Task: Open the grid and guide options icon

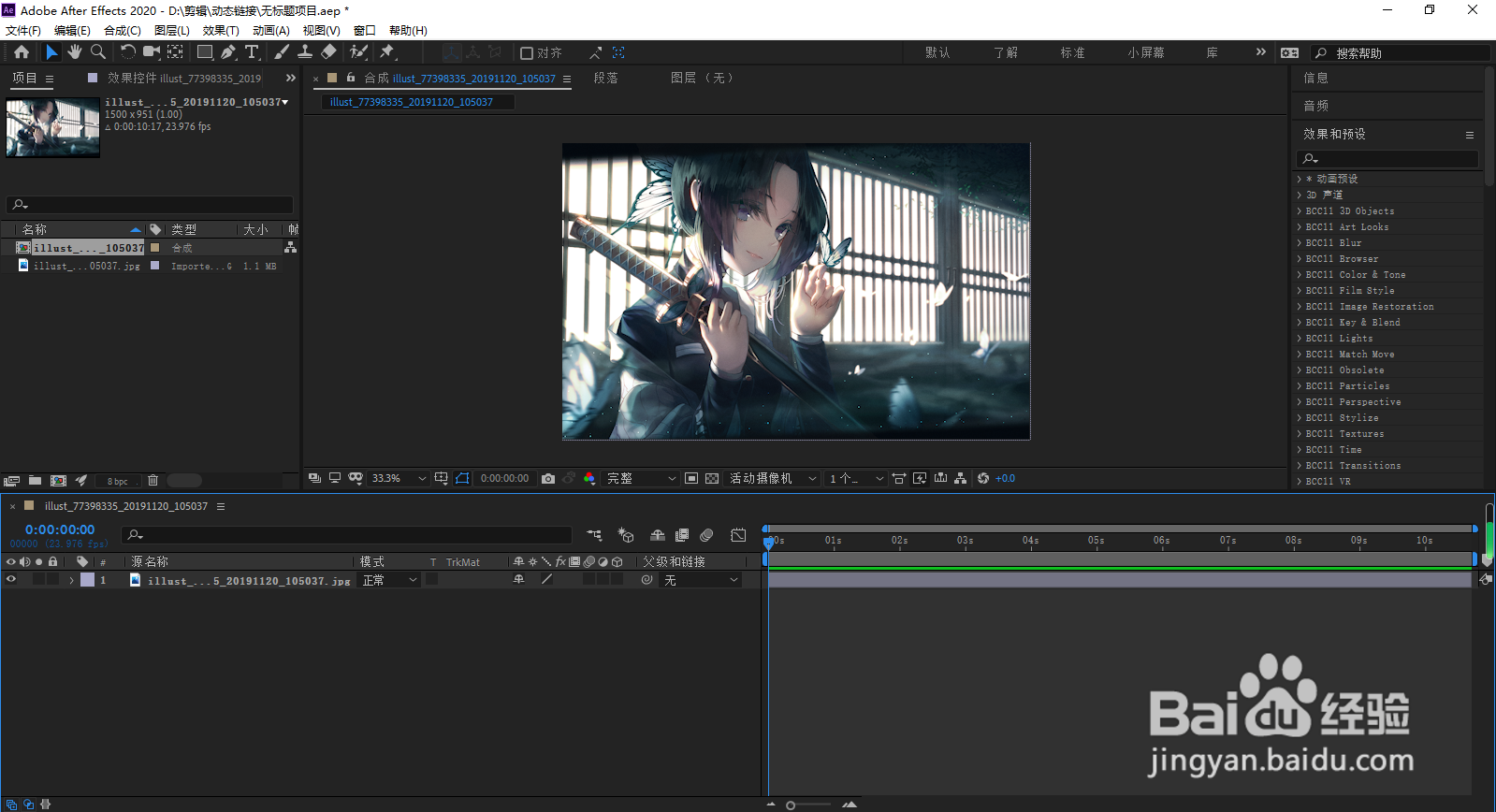Action: (442, 478)
